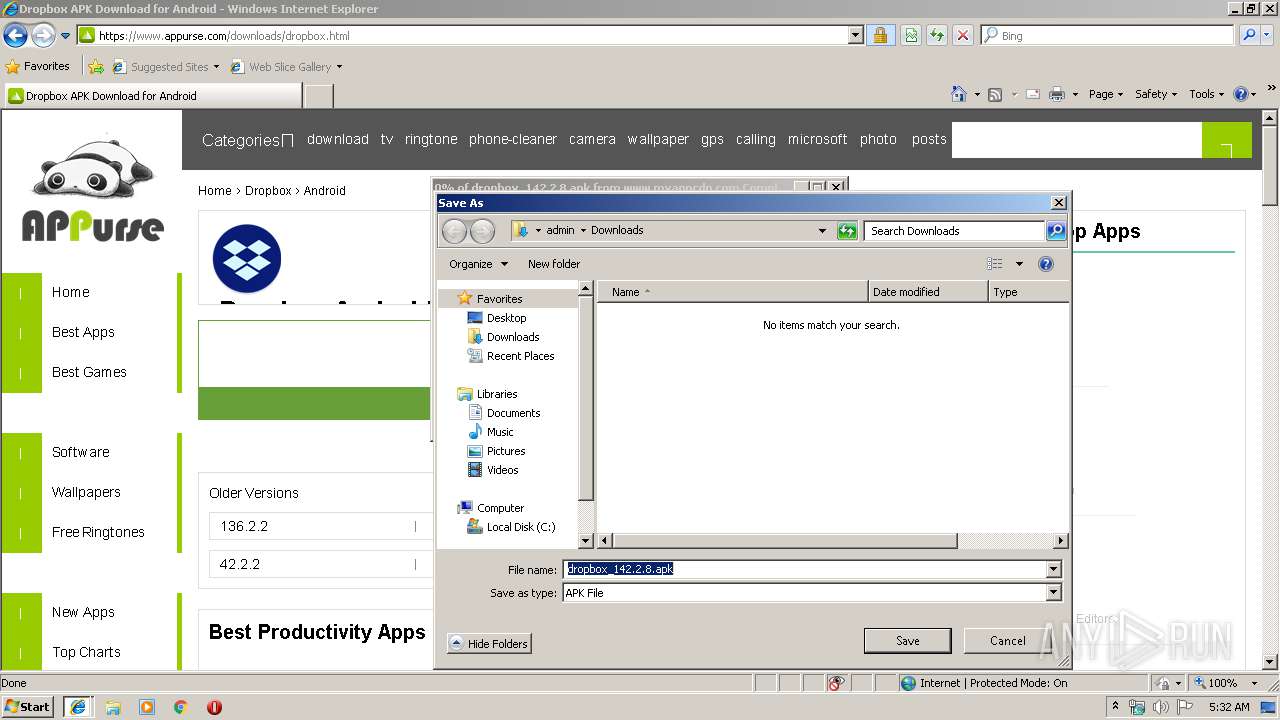Click the IE Back navigation arrow
The height and width of the screenshot is (720, 1280).
[15, 36]
